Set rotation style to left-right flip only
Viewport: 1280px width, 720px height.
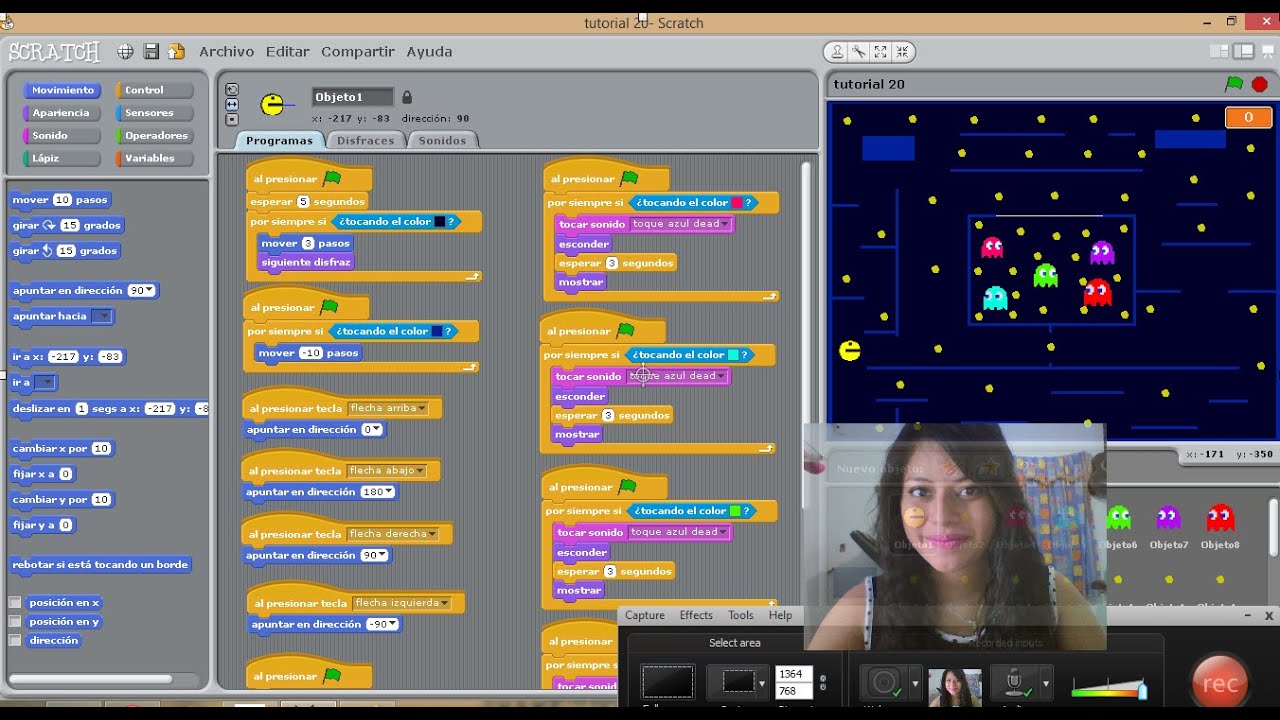coord(232,104)
